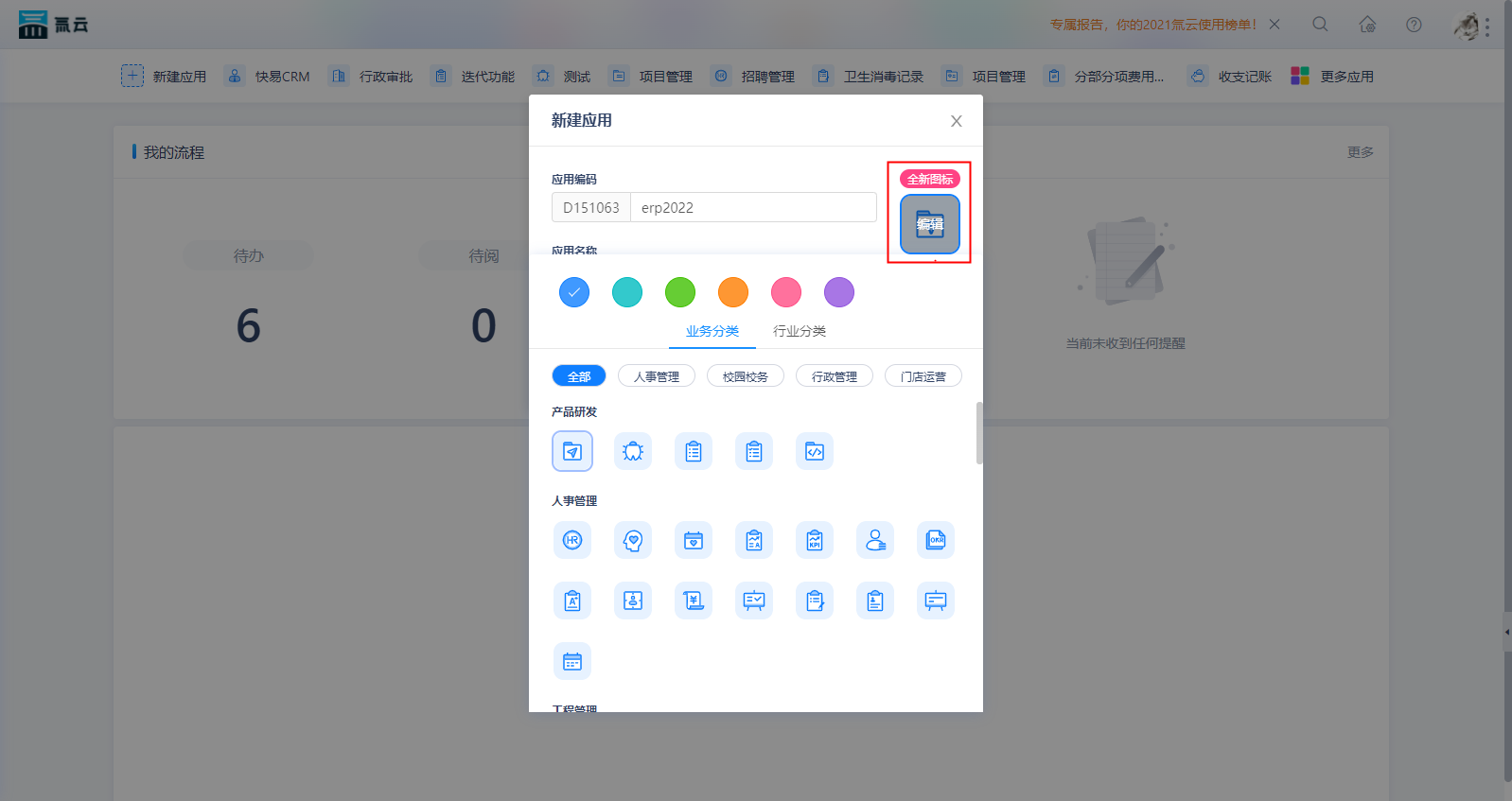This screenshot has width=1512, height=801.
Task: Pick the code folder icon under 产品研发
Action: point(815,451)
